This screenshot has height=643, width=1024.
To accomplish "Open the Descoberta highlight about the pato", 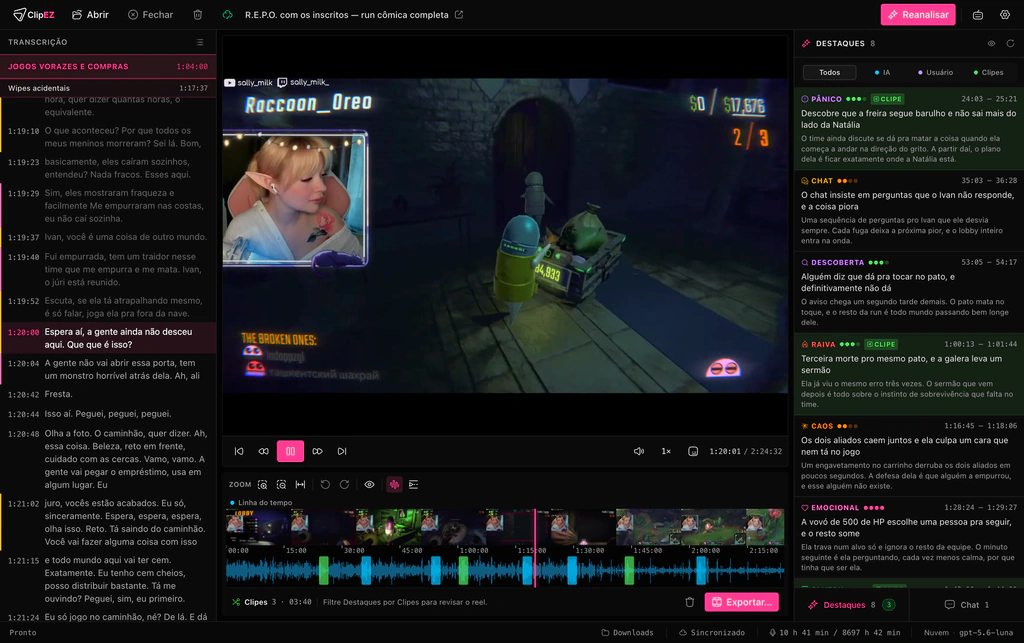I will point(909,293).
